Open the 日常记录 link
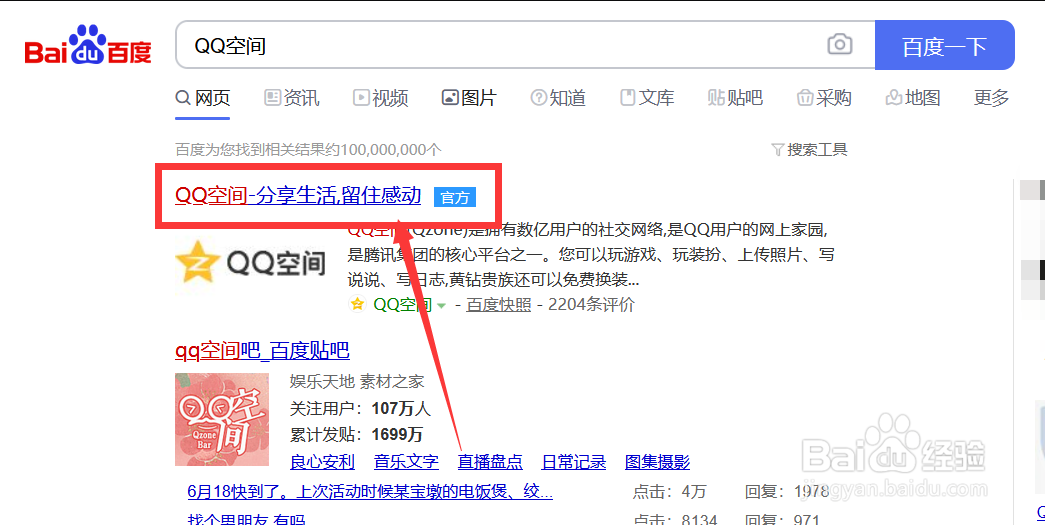The height and width of the screenshot is (525, 1045). (x=574, y=462)
